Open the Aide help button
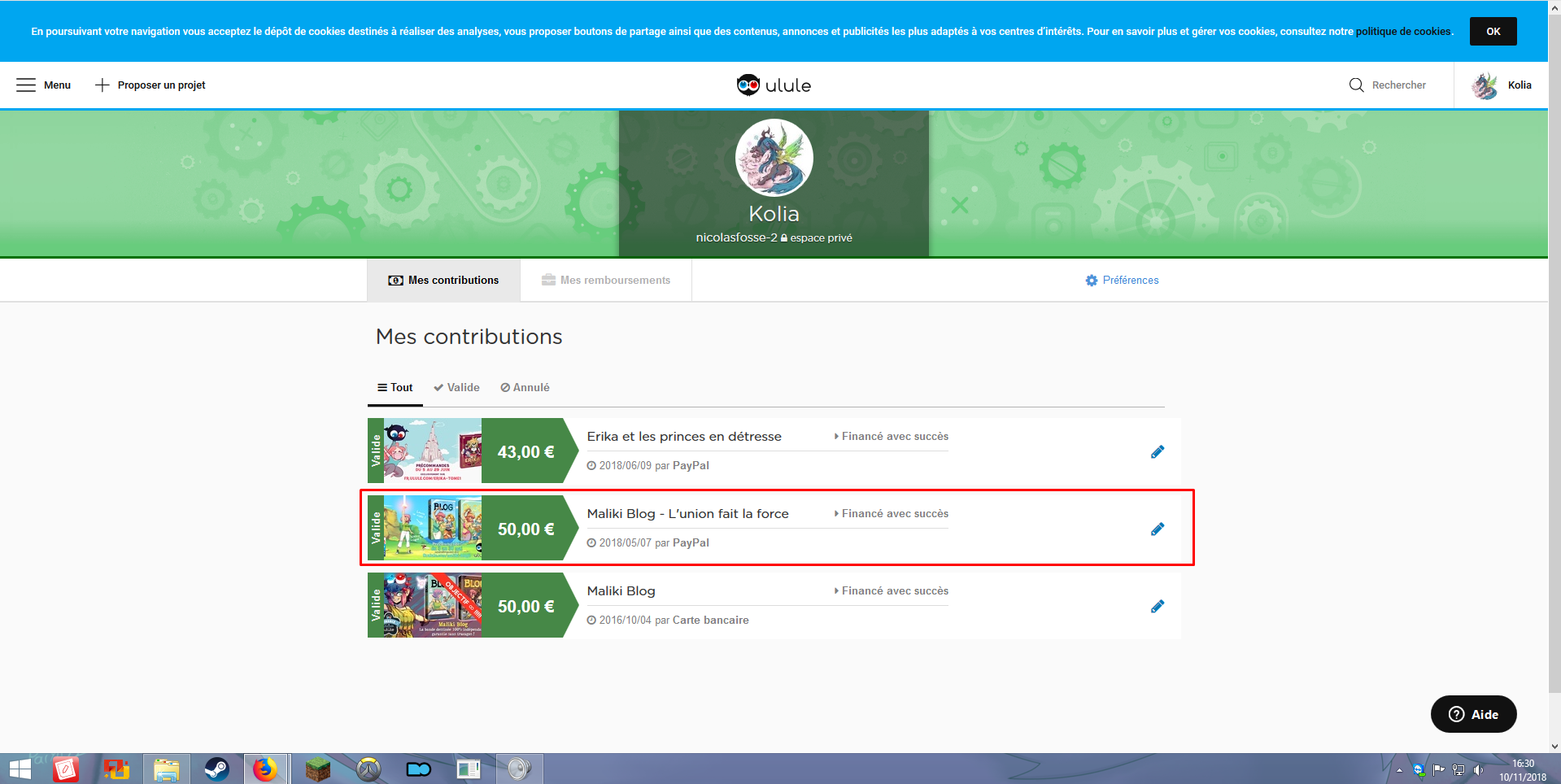The image size is (1561, 784). 1473,714
